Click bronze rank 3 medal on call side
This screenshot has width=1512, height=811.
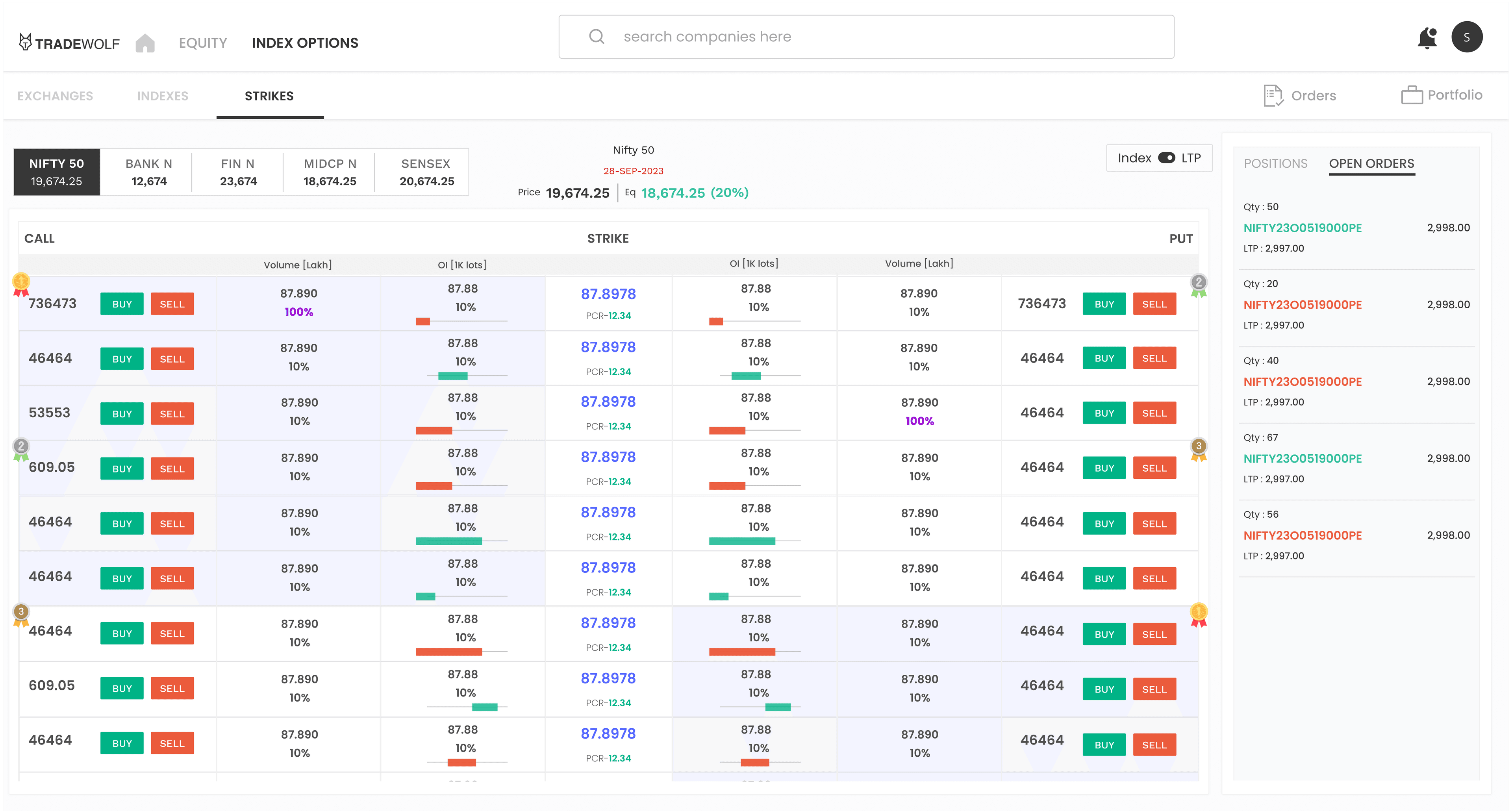coord(21,615)
